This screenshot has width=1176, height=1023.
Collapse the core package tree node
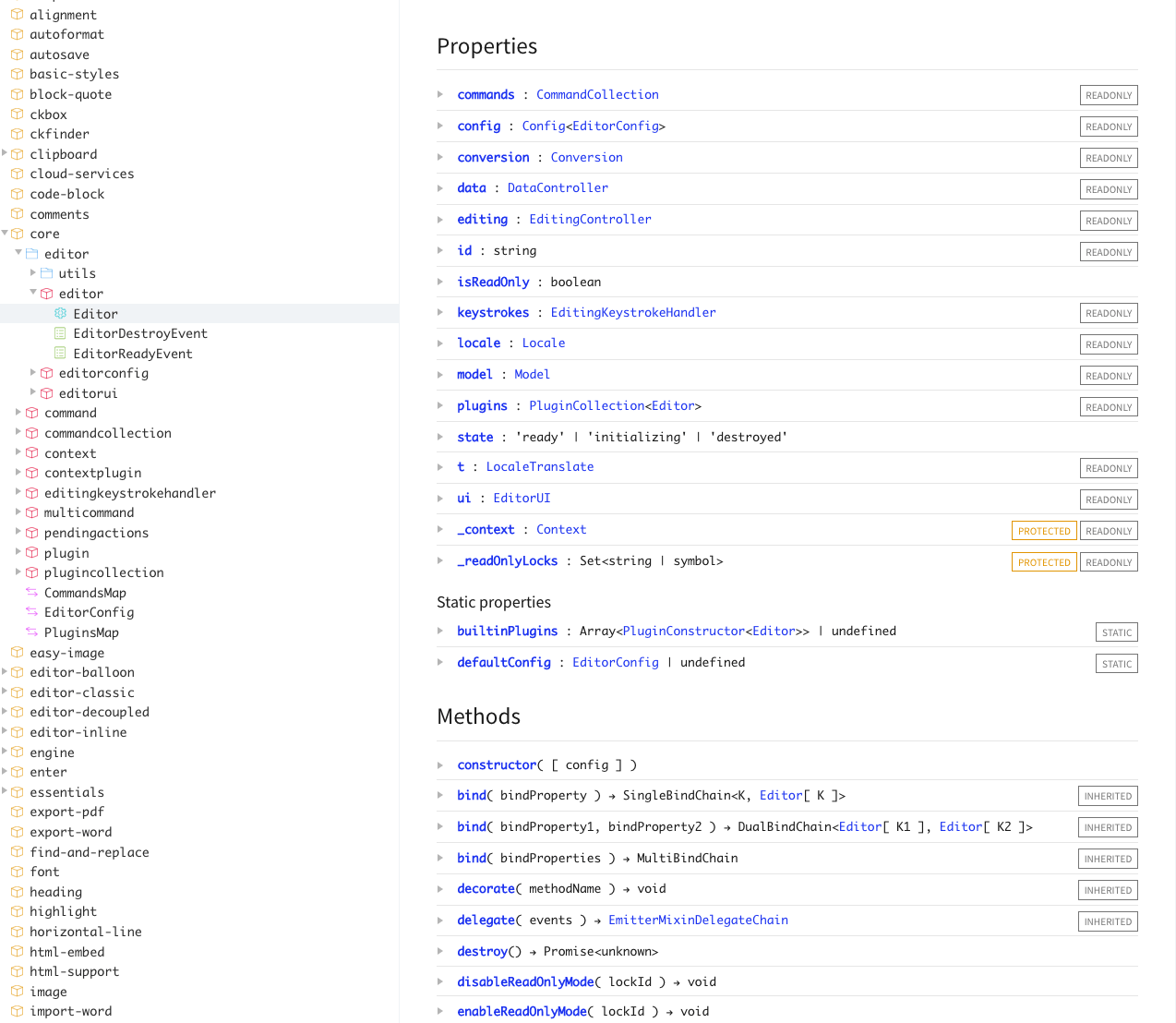point(5,233)
